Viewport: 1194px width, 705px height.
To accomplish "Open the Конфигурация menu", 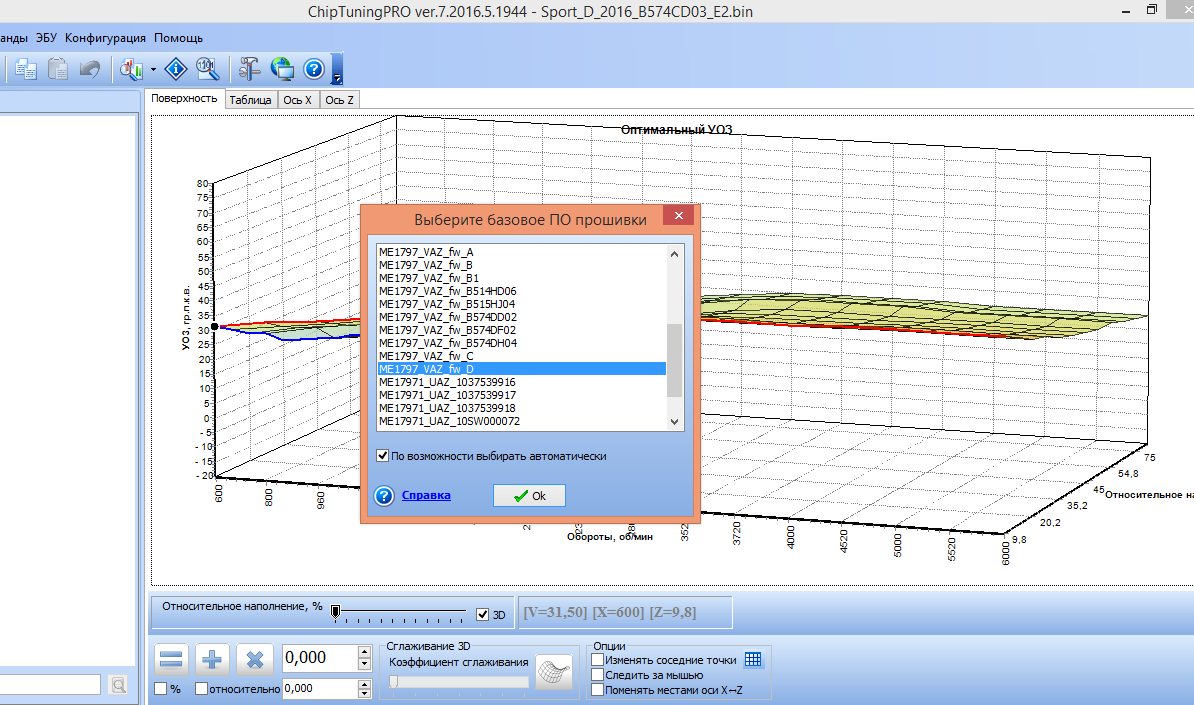I will (x=105, y=37).
